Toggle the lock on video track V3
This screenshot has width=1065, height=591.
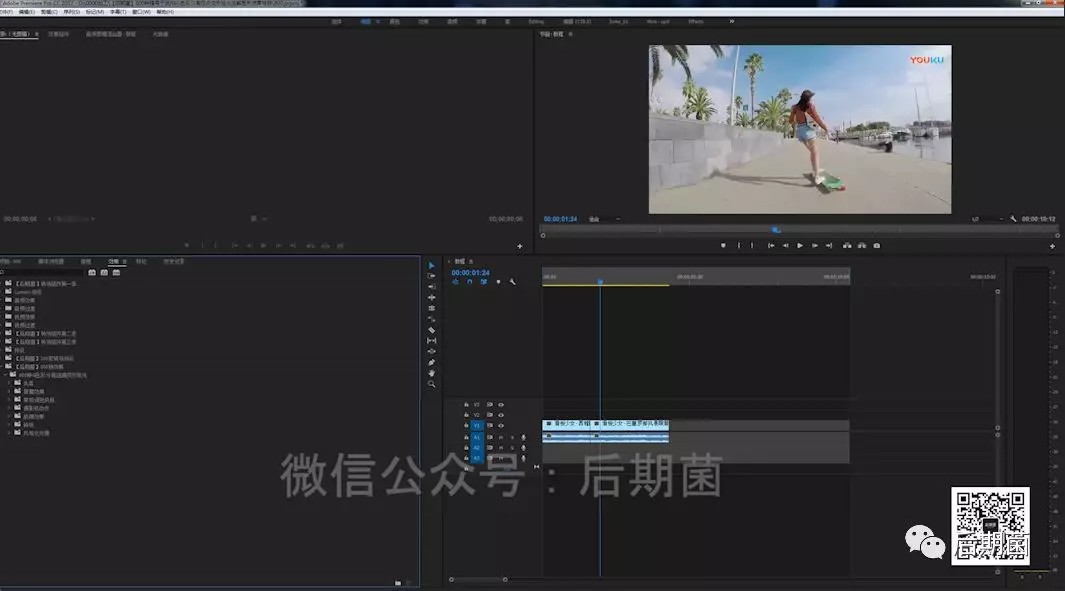coord(466,405)
